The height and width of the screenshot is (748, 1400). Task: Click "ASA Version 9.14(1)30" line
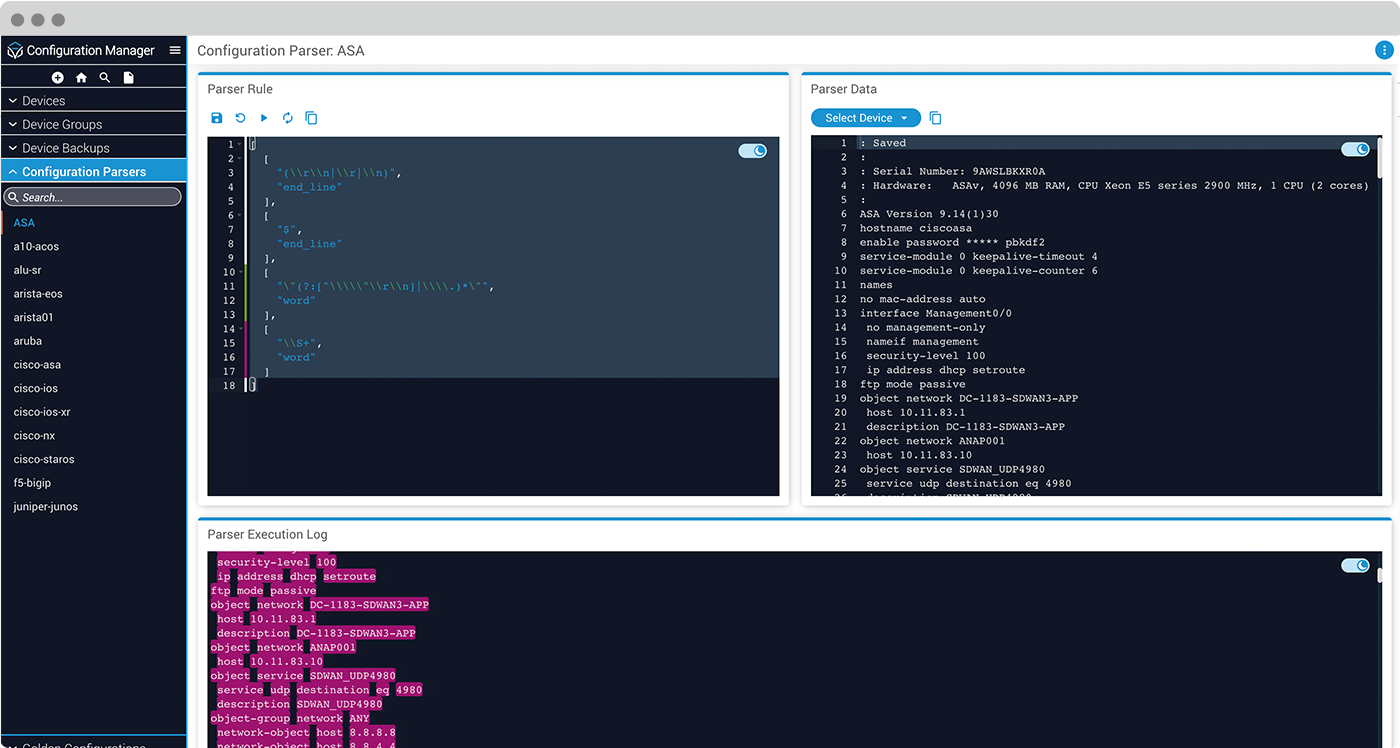click(x=929, y=214)
